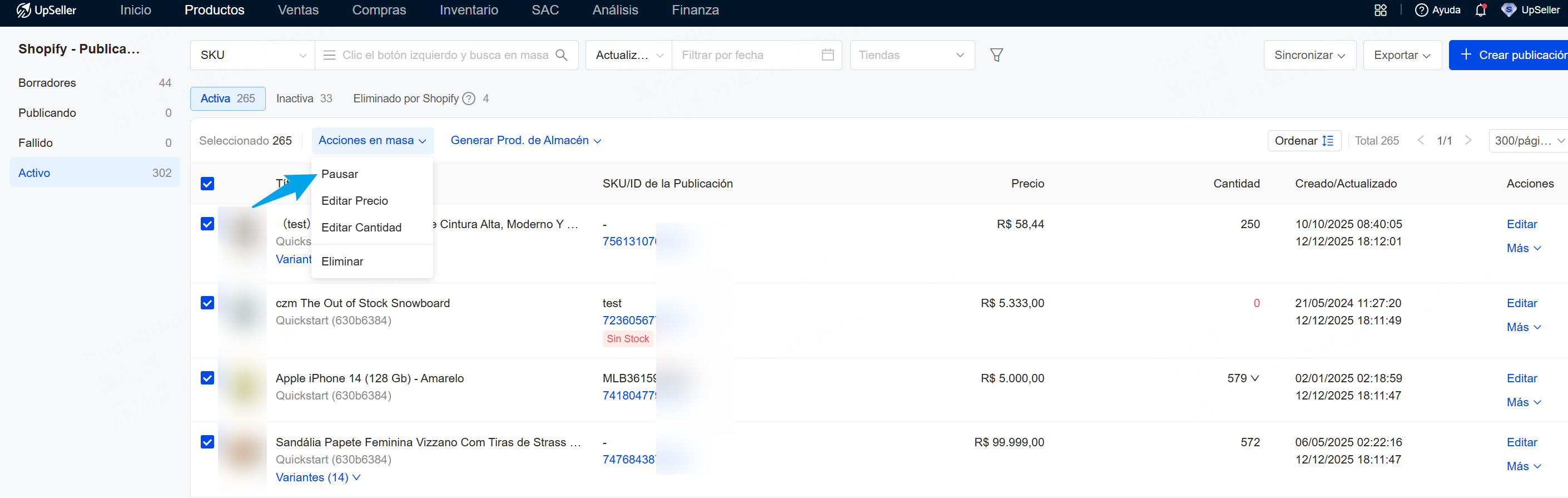Image resolution: width=1568 pixels, height=498 pixels.
Task: Open the Ventas nav item
Action: 298,11
